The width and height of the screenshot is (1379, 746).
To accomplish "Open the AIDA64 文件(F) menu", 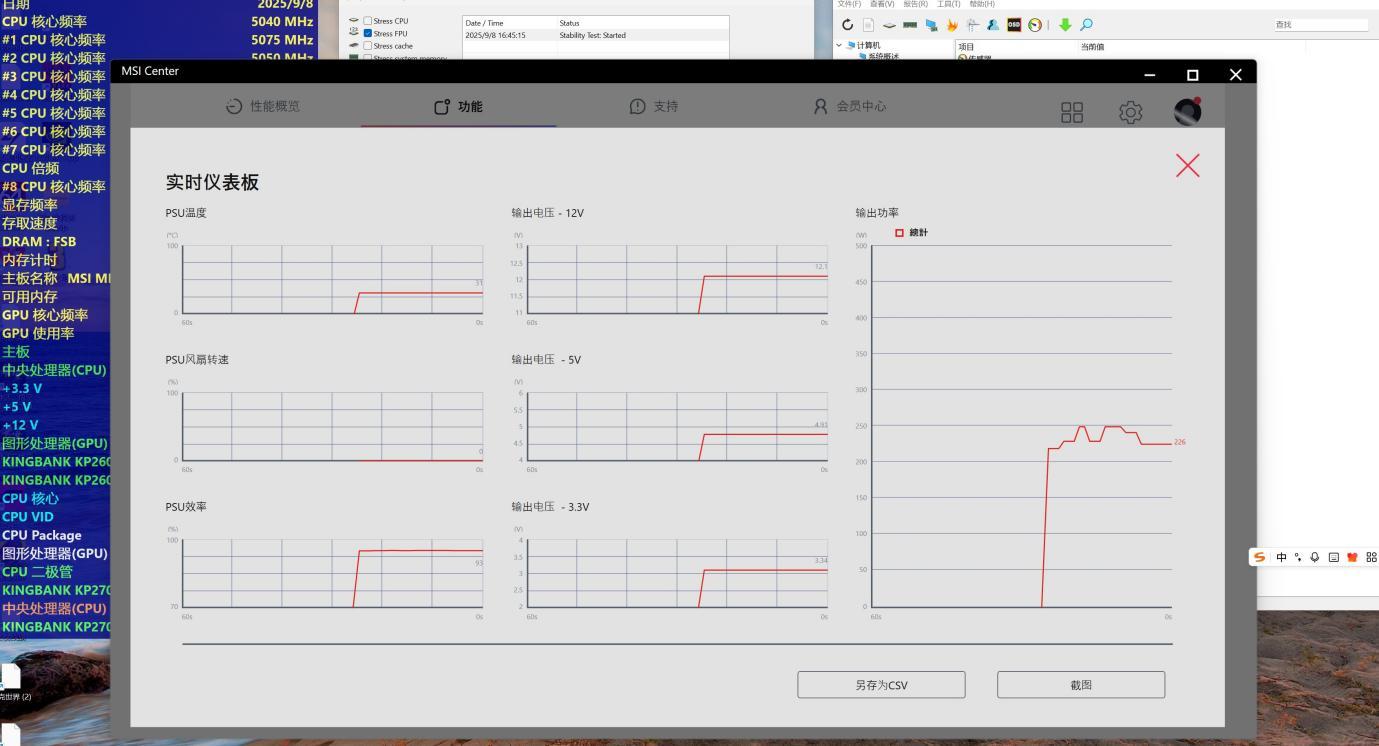I will (x=849, y=4).
